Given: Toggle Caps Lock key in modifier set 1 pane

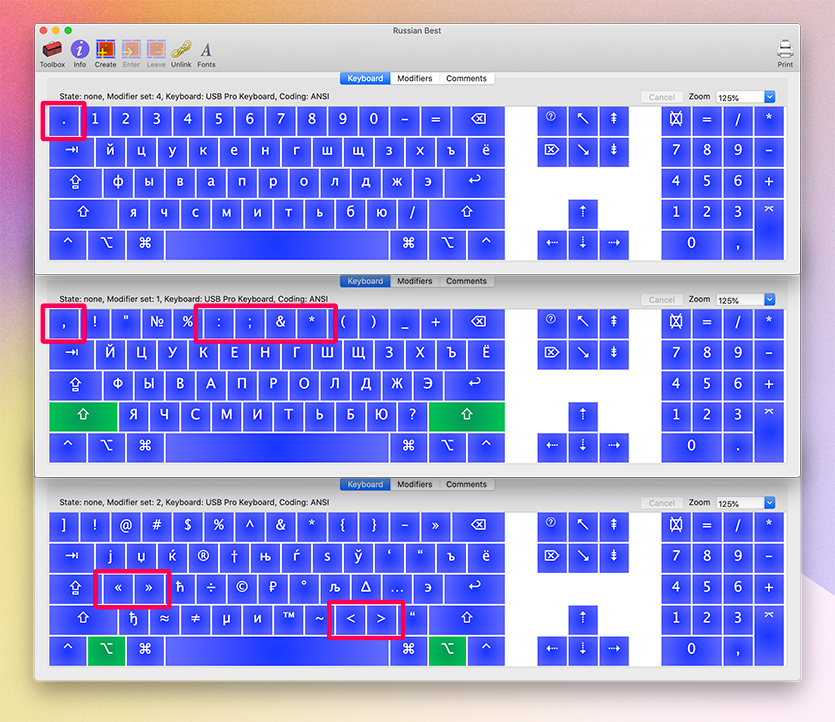Looking at the screenshot, I should click(75, 385).
